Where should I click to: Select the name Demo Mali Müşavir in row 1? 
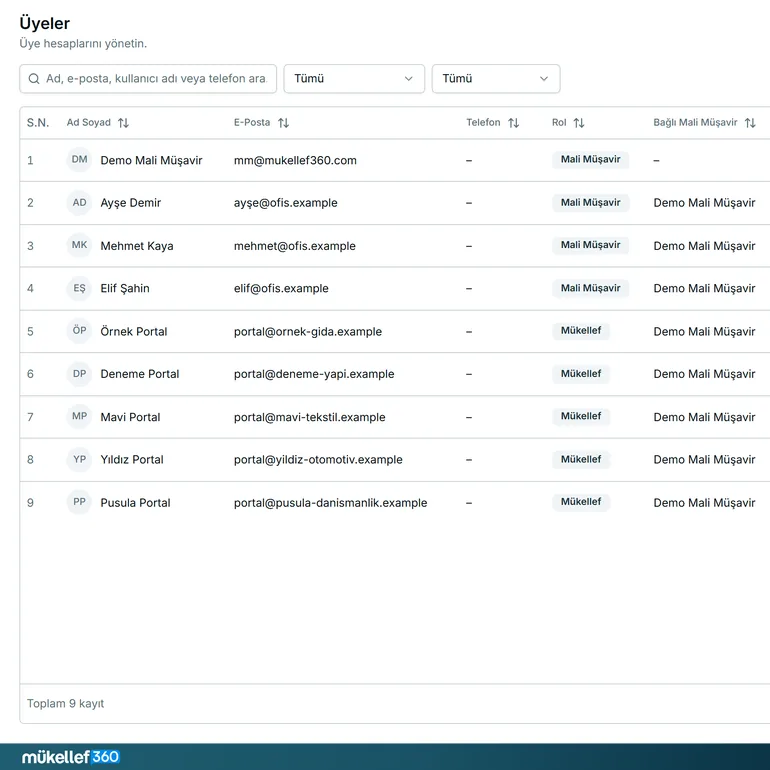(151, 161)
